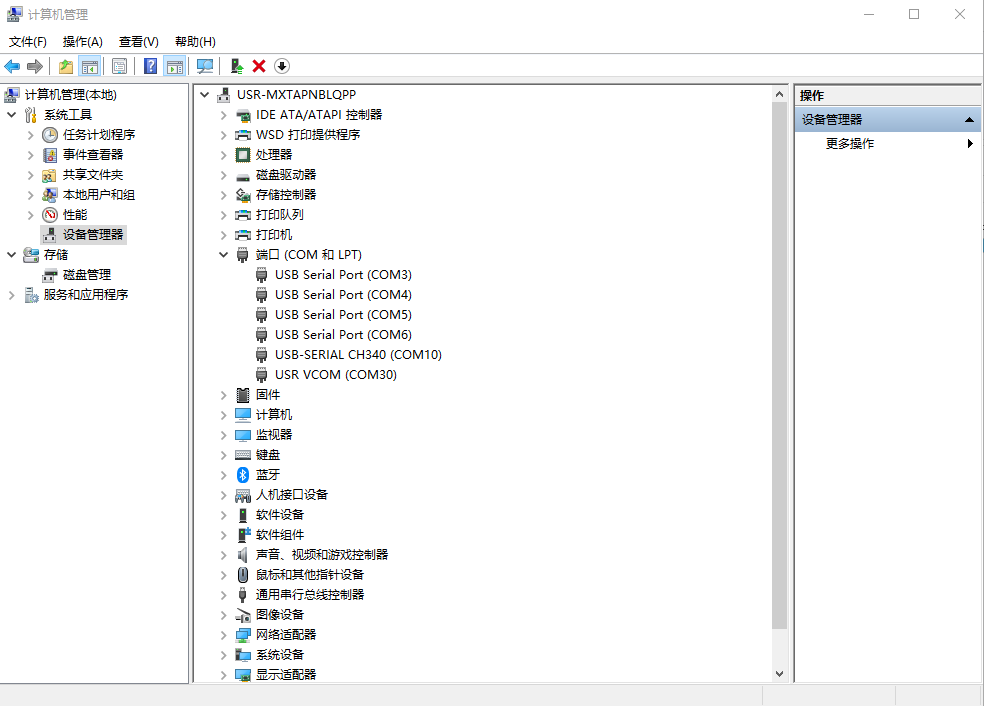Select the 存储控制器 category label

286,195
